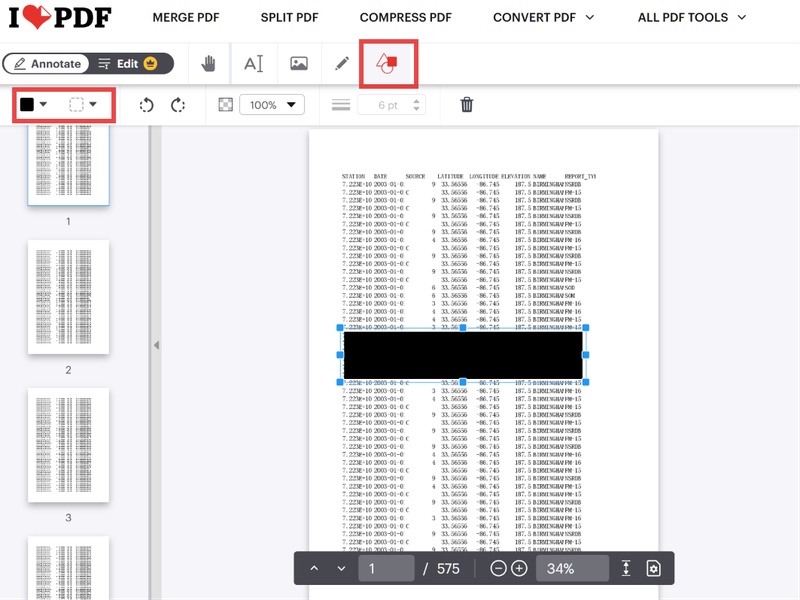Screen dimensions: 800x600
Task: Delete the selected shape with trash icon
Action: click(467, 105)
